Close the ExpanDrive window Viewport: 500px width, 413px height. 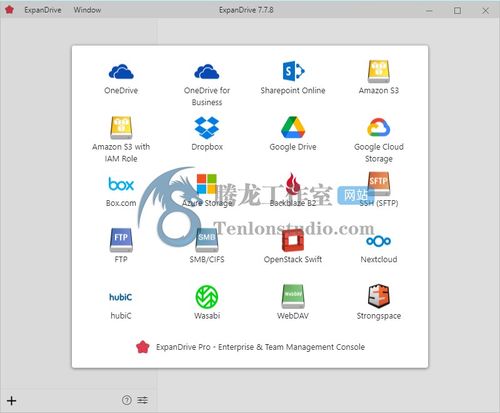point(486,10)
